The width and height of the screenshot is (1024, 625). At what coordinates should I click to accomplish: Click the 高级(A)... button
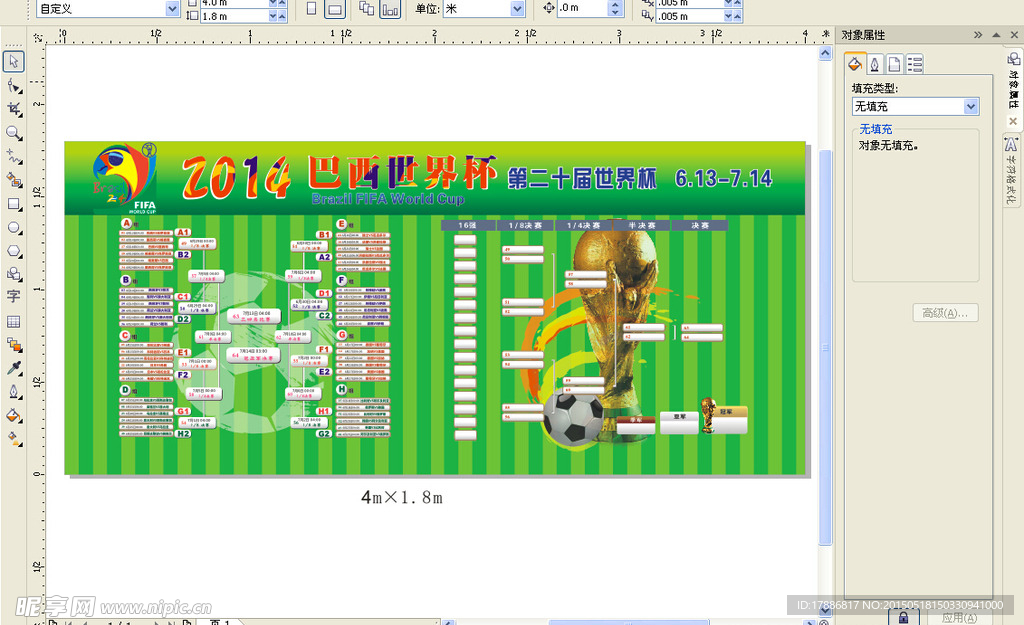[x=945, y=313]
